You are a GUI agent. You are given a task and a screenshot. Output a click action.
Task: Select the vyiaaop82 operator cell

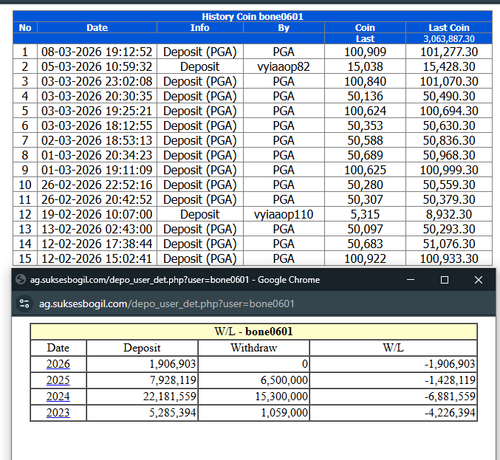(284, 67)
